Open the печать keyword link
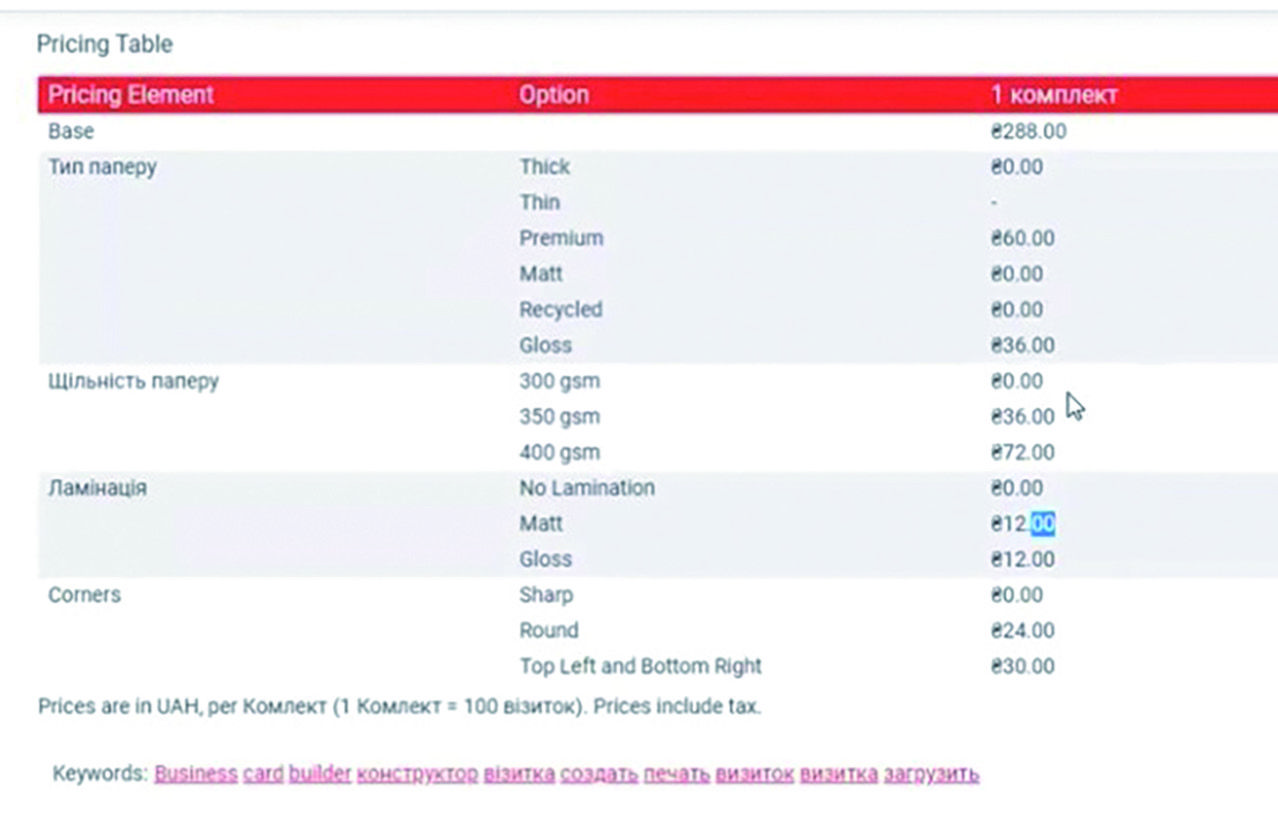 [x=676, y=773]
